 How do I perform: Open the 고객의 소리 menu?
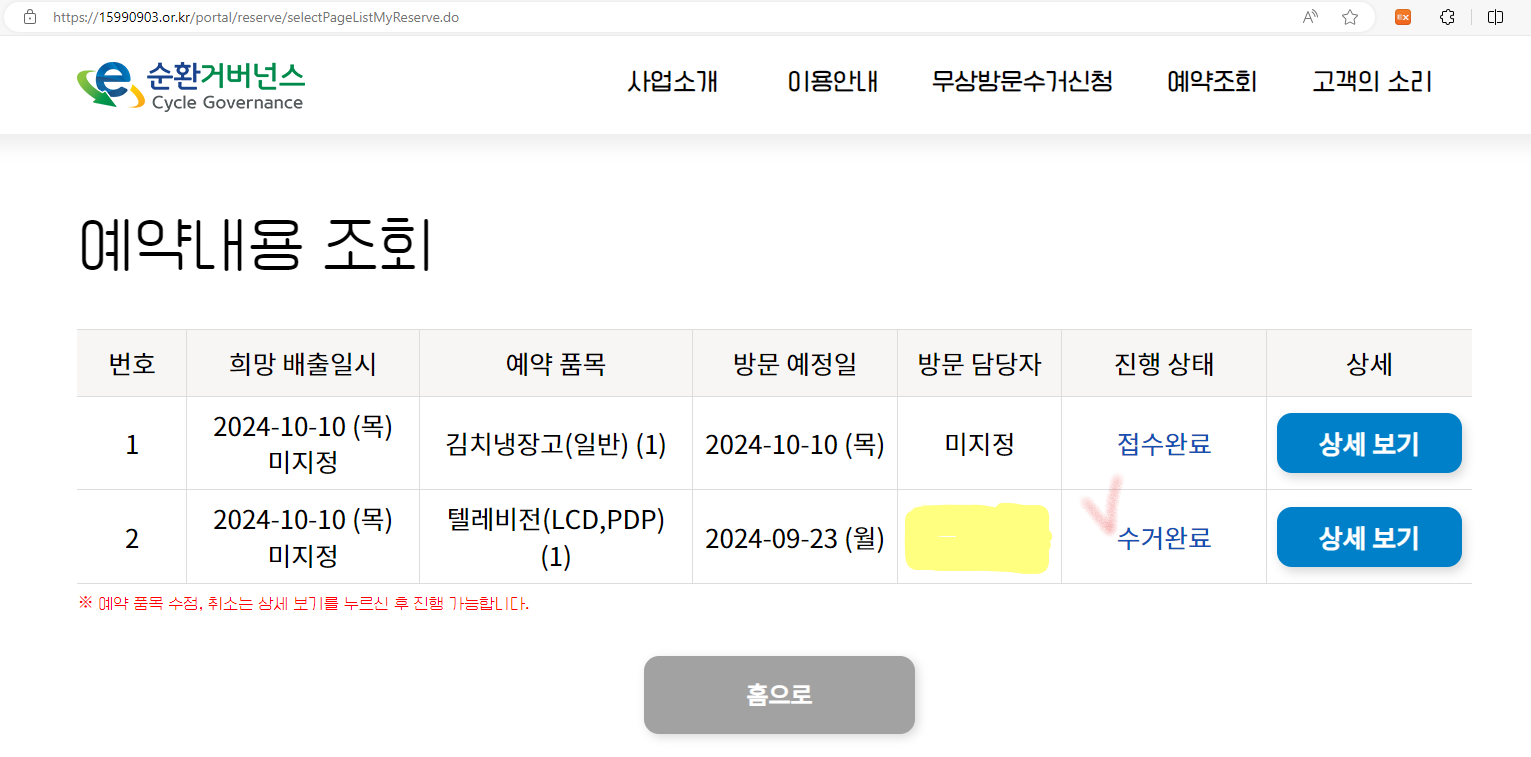point(1372,82)
